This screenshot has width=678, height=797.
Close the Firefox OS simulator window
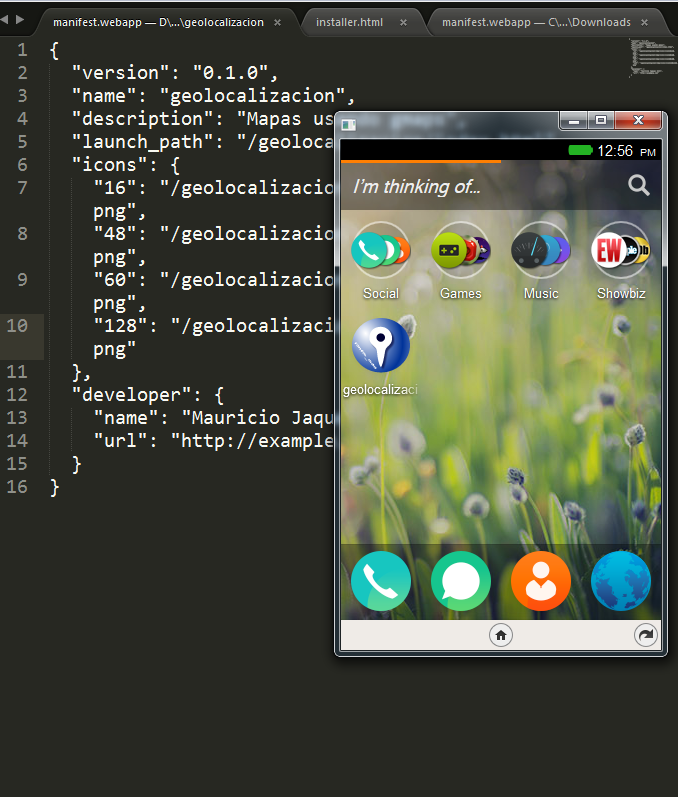point(638,121)
